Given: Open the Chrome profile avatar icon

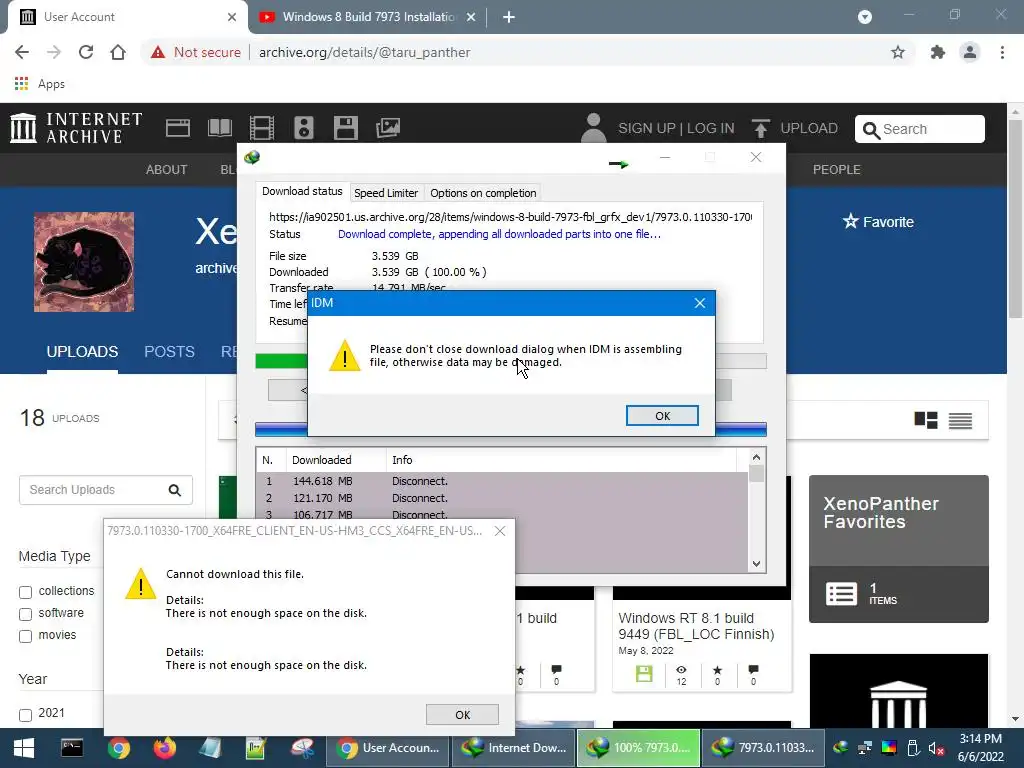Looking at the screenshot, I should (970, 52).
